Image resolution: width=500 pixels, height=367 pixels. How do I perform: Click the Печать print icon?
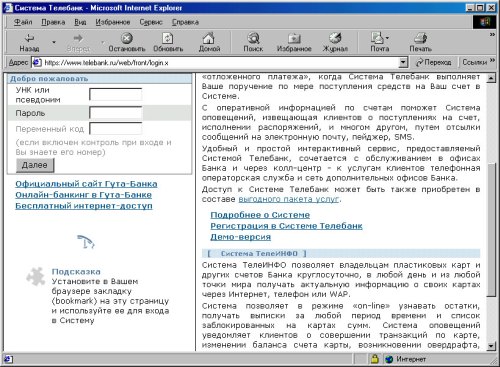tap(420, 38)
